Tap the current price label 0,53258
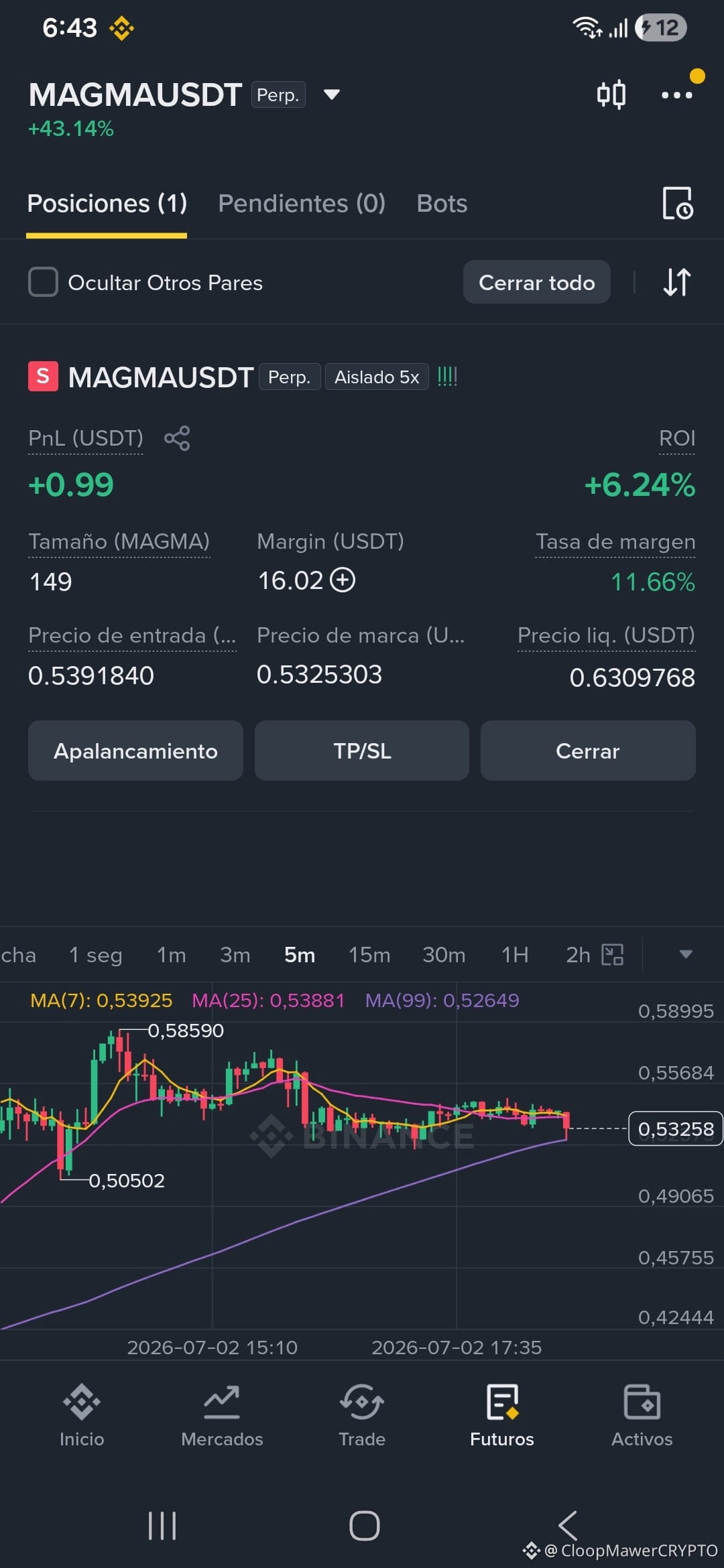The height and width of the screenshot is (1568, 724). (x=676, y=1128)
